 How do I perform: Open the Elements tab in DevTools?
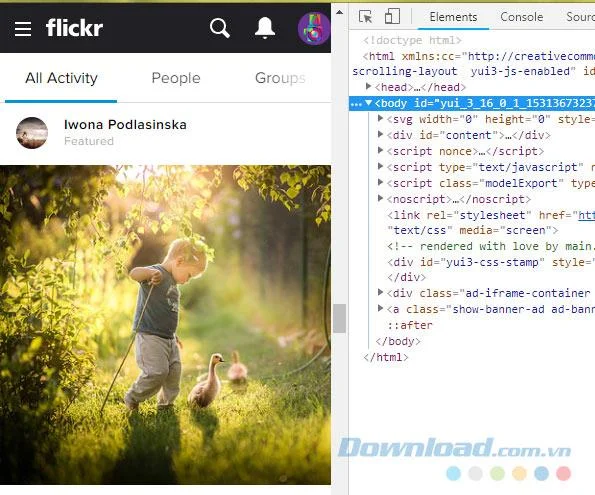coord(453,17)
